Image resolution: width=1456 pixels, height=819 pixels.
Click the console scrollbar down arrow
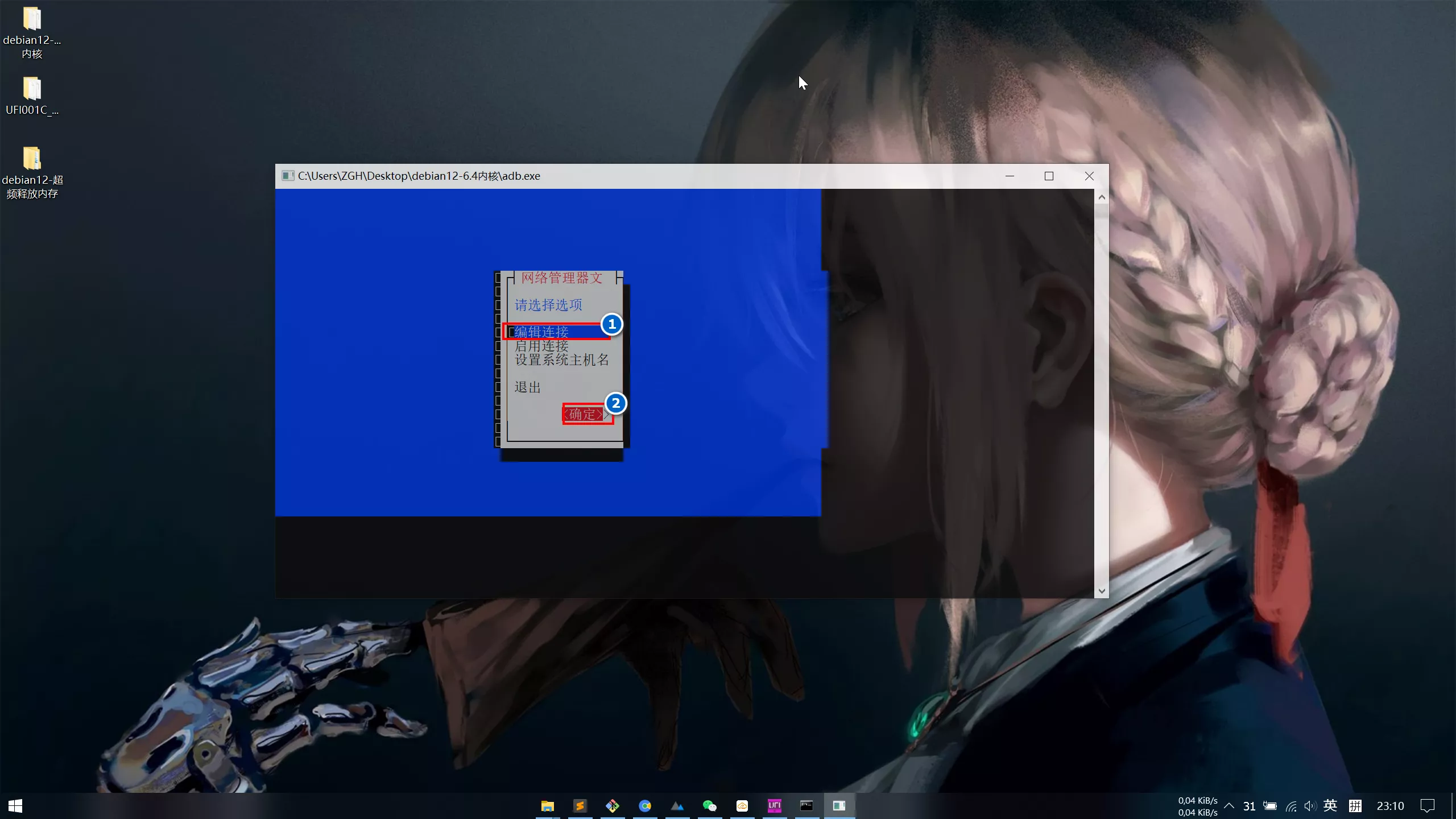click(1102, 591)
